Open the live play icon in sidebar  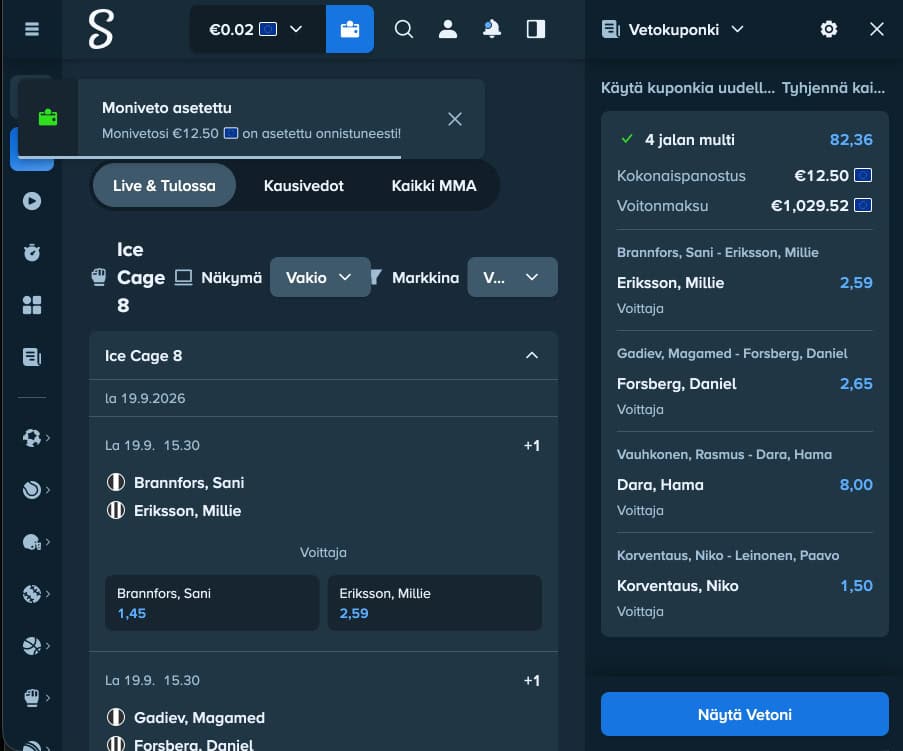(32, 201)
